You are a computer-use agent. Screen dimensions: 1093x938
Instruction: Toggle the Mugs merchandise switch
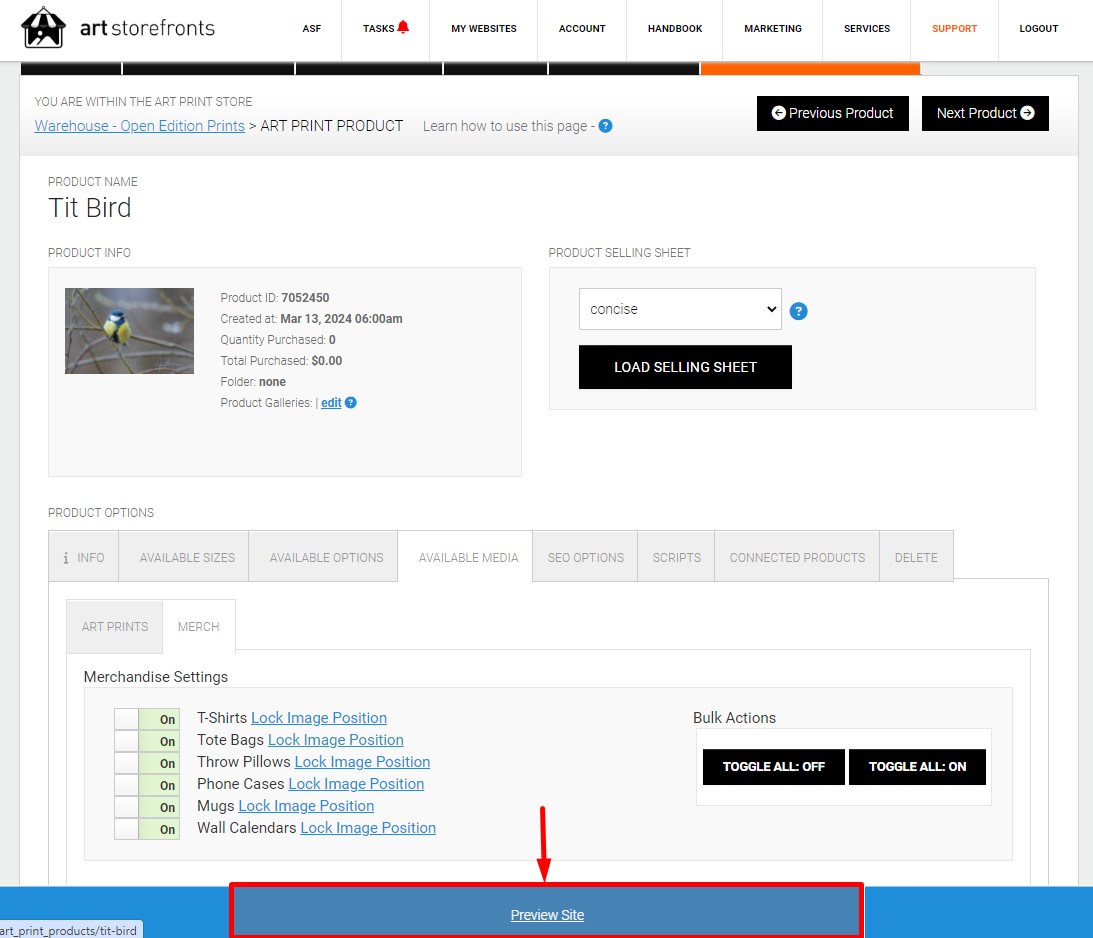tap(147, 807)
